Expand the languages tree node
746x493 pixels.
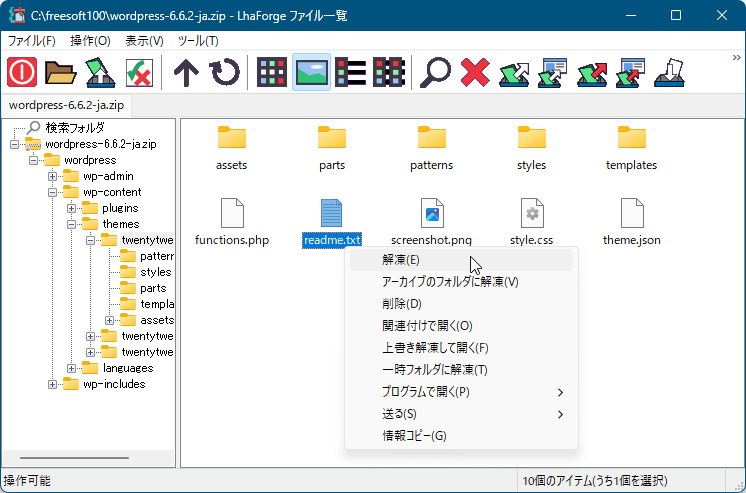pyautogui.click(x=71, y=368)
